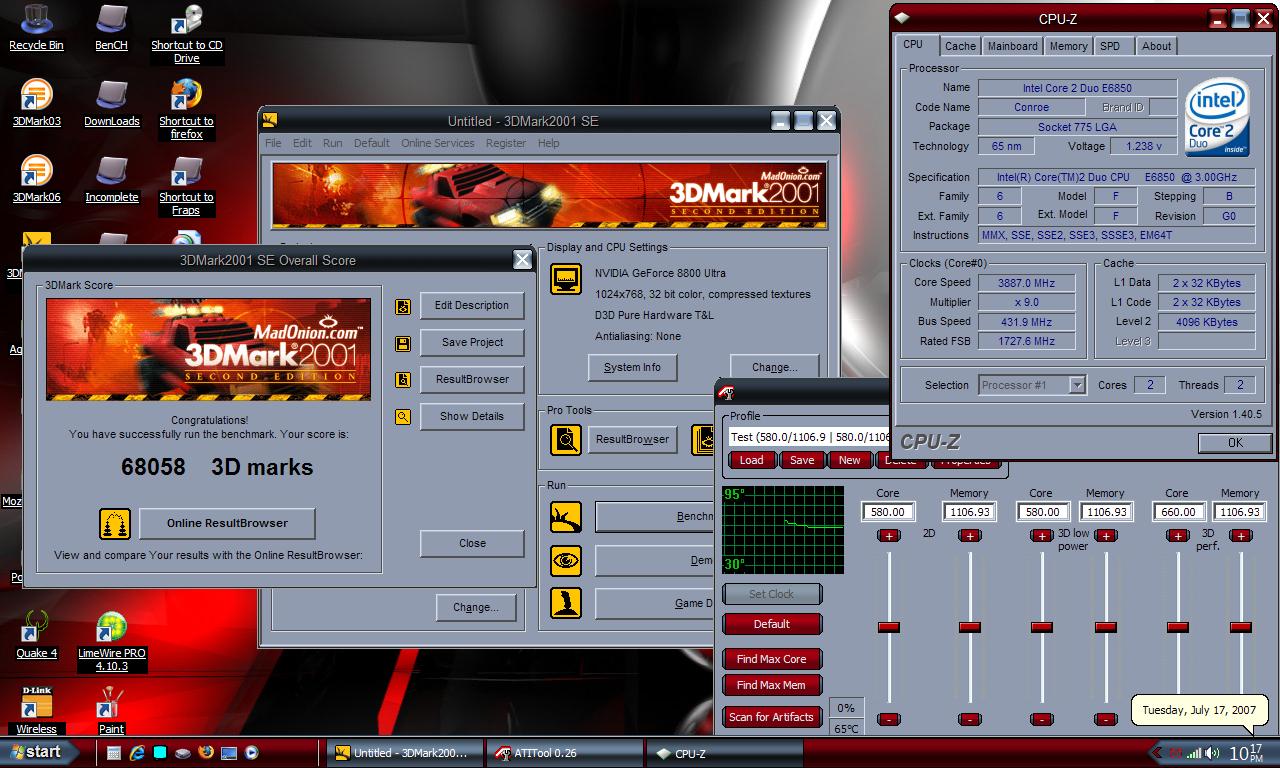Screen dimensions: 1280x768
Task: Click the trees icon beside Online ResultBrowser
Action: 115,523
